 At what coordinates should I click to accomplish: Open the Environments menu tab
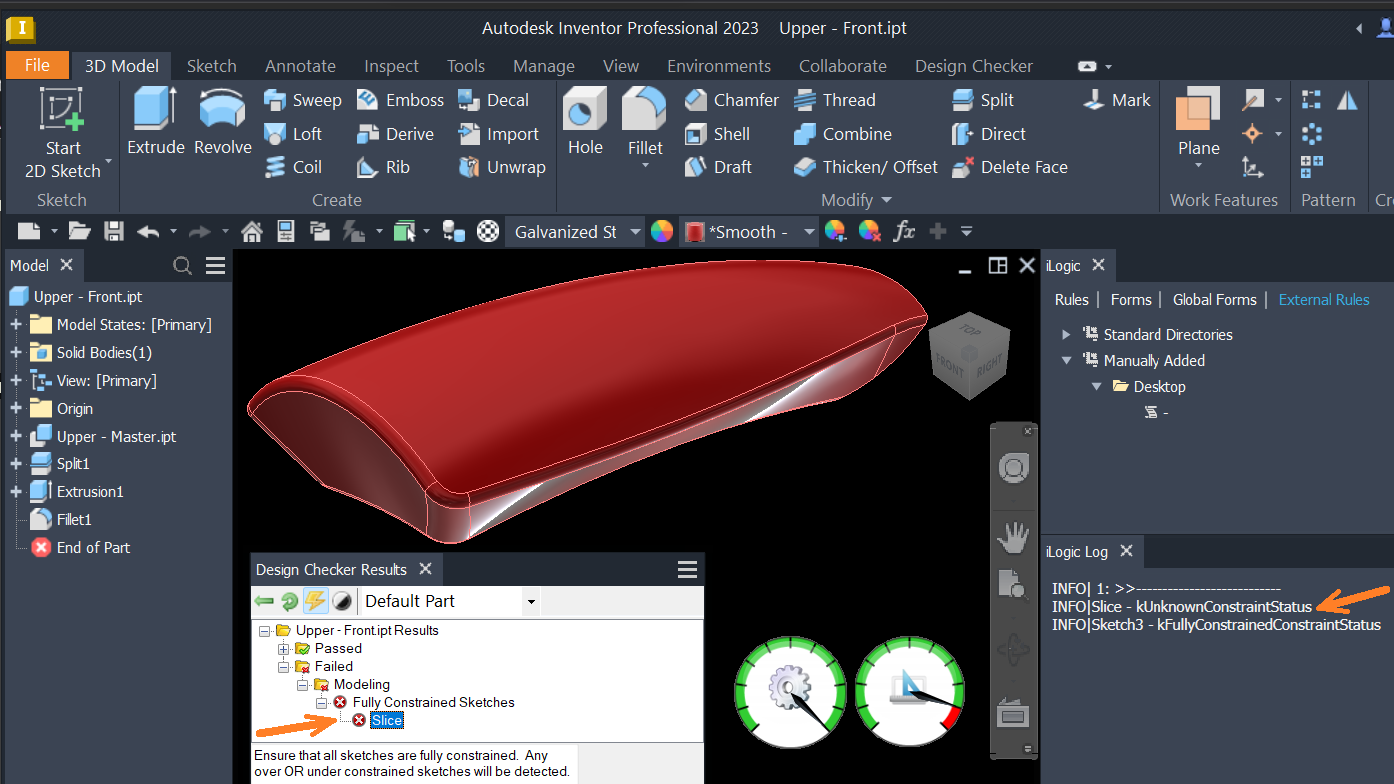(719, 65)
